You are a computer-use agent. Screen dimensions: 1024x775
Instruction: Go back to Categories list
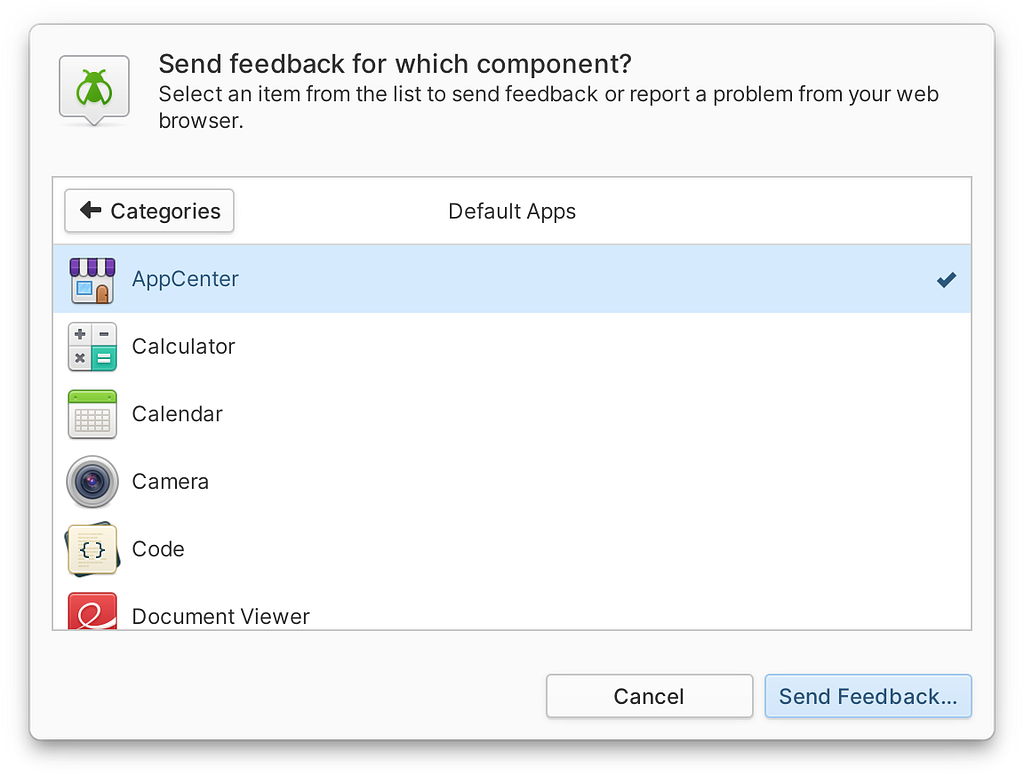pos(149,211)
